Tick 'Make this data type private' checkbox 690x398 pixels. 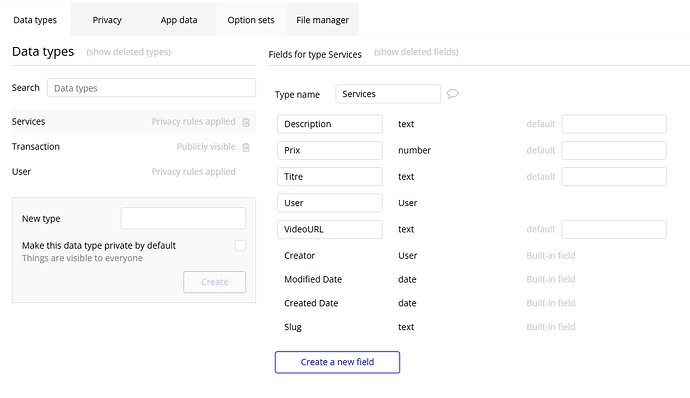click(240, 246)
